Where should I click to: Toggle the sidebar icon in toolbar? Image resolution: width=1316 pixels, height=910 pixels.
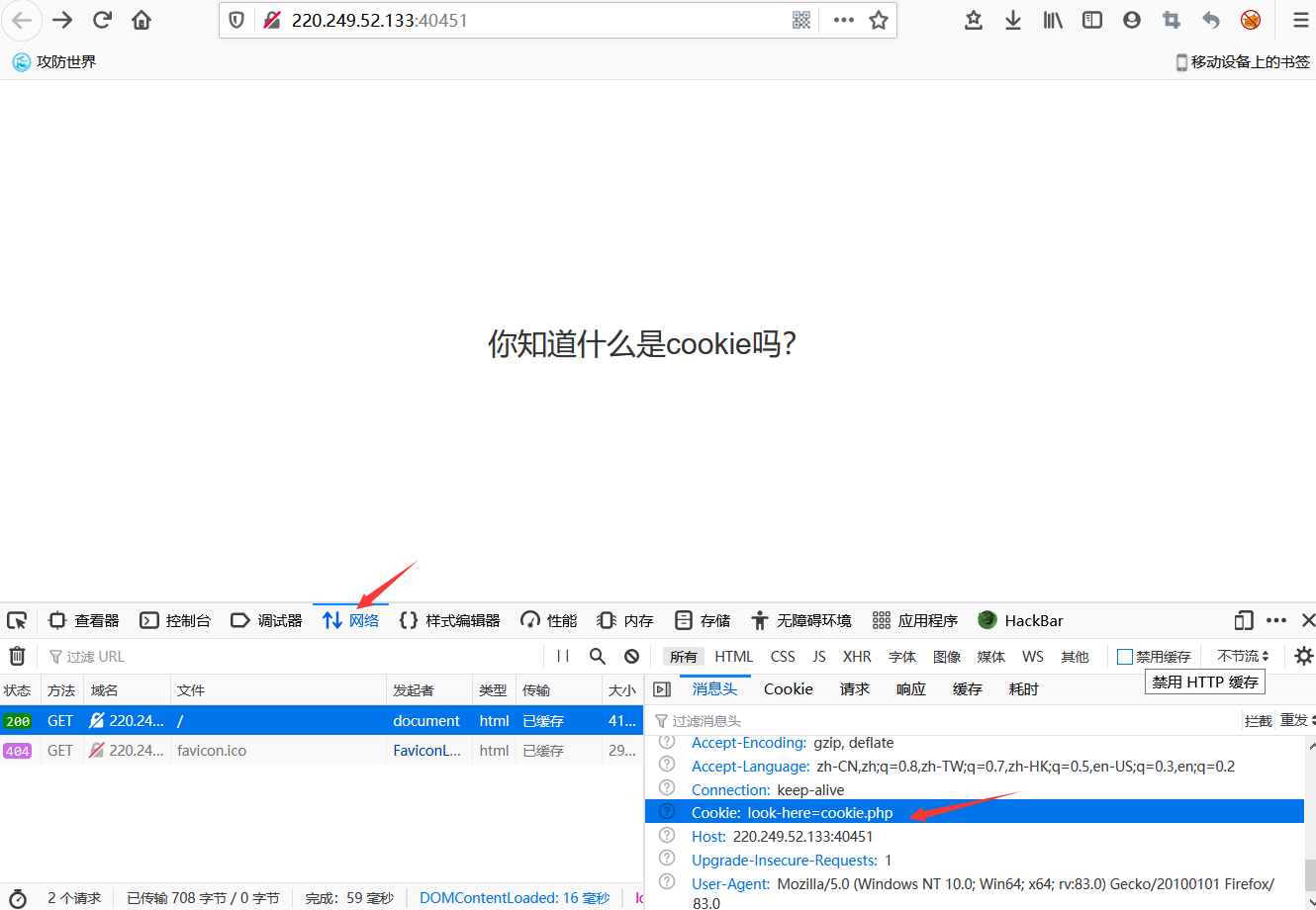tap(1092, 20)
